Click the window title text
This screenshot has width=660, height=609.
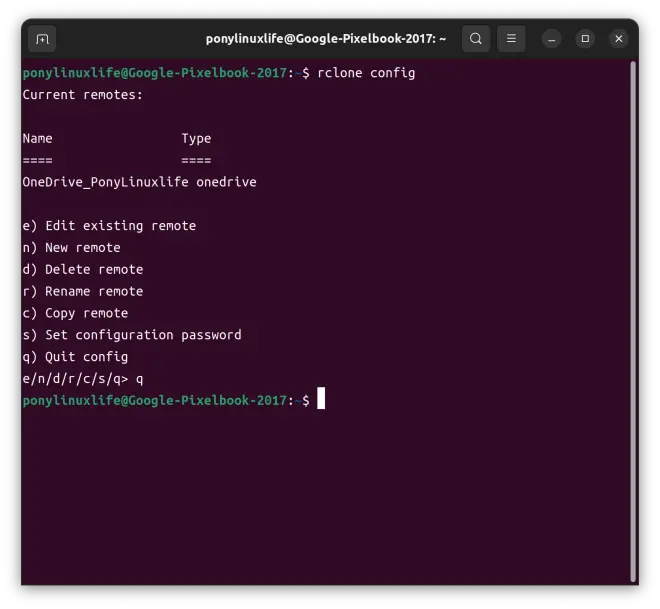click(326, 39)
